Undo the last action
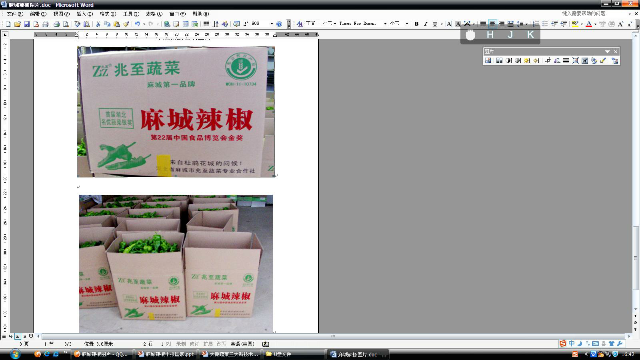Image resolution: width=640 pixels, height=360 pixels. pyautogui.click(x=138, y=24)
